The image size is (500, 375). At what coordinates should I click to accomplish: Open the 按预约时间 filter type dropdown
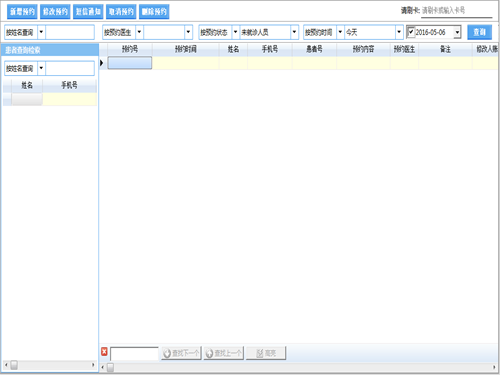(340, 32)
